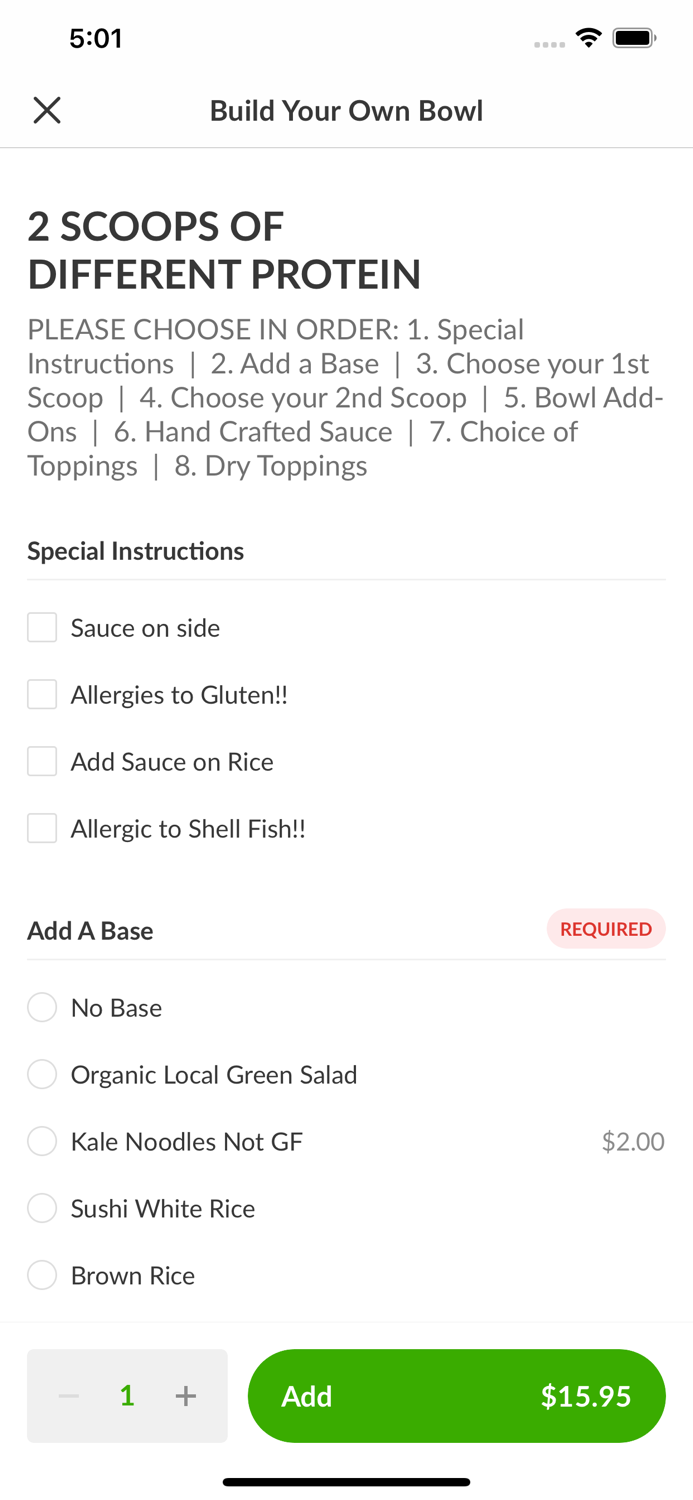Screen dimensions: 693x1500
Task: Check "Add Sauce on Rice"
Action: 41,761
